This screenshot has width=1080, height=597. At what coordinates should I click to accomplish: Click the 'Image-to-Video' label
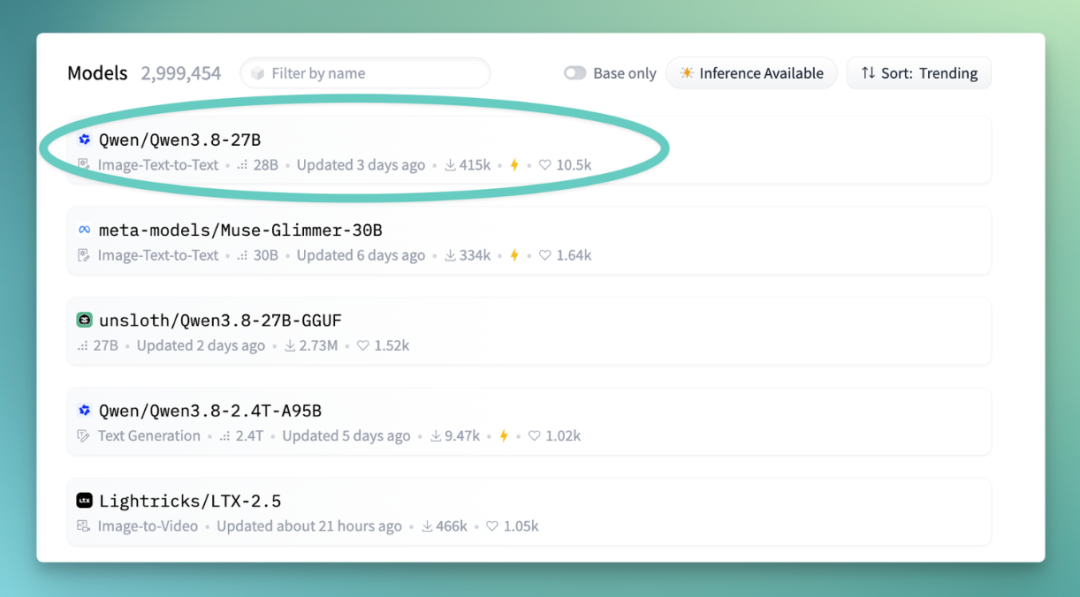coord(147,525)
